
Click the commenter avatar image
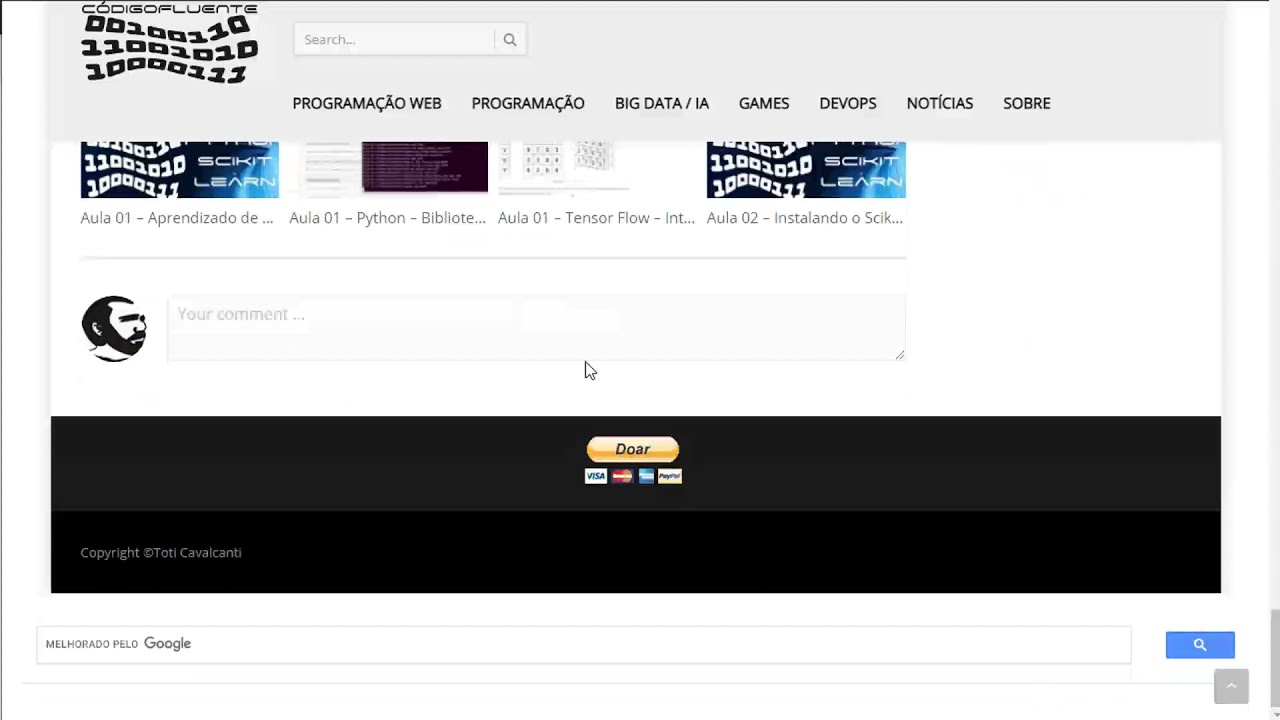pyautogui.click(x=114, y=328)
